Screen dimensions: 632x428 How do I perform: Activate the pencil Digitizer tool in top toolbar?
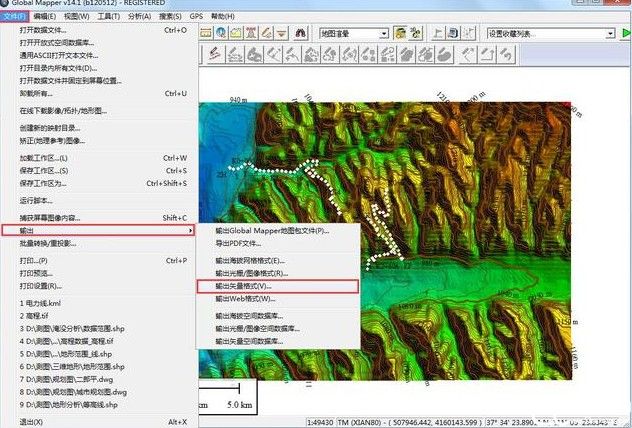click(x=266, y=33)
